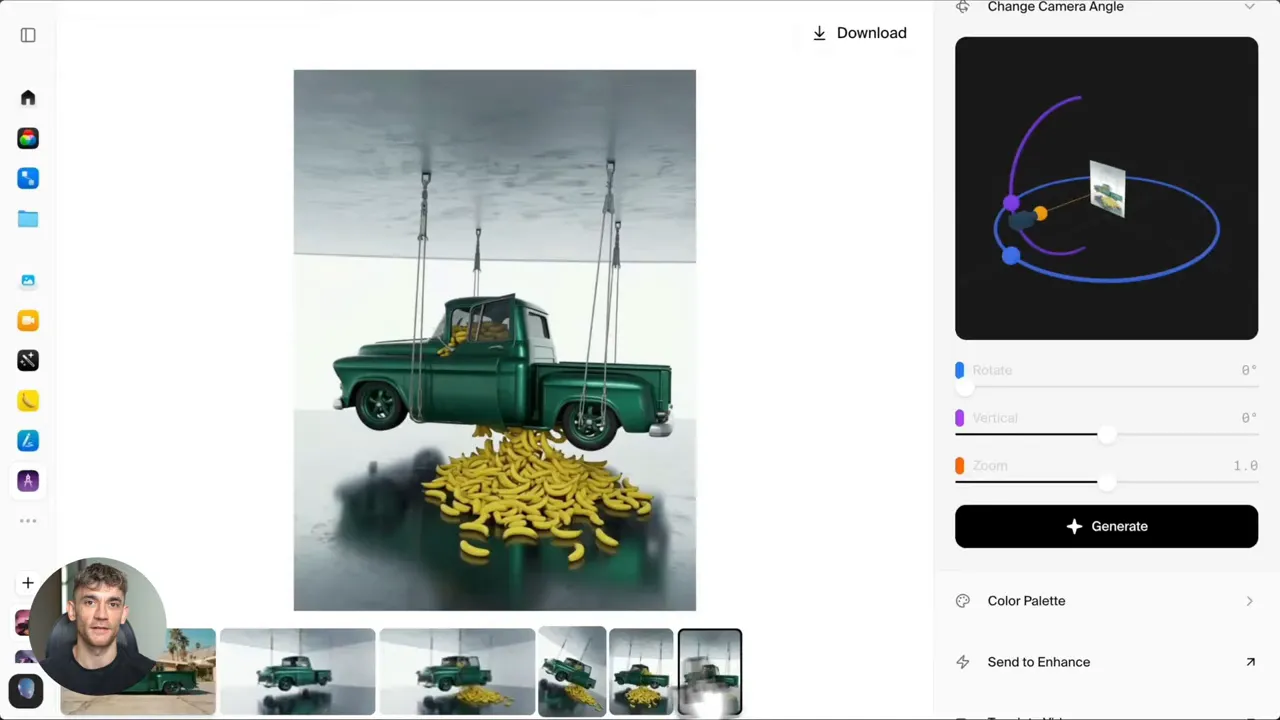Toggle the sidebar panel icon

[x=28, y=35]
